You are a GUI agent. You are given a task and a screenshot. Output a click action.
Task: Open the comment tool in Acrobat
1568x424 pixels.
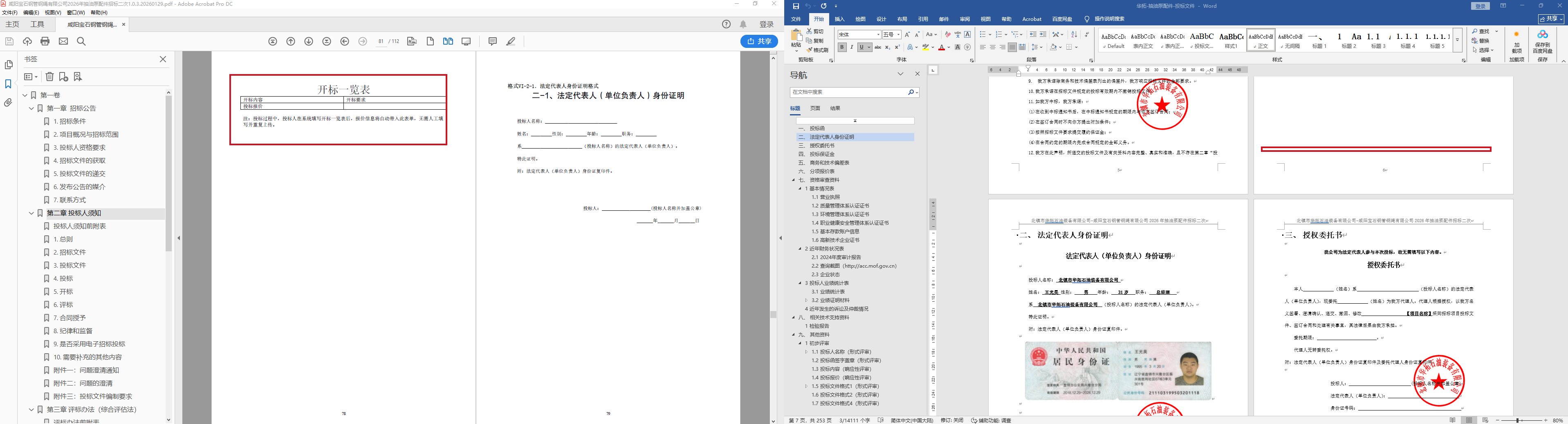493,41
